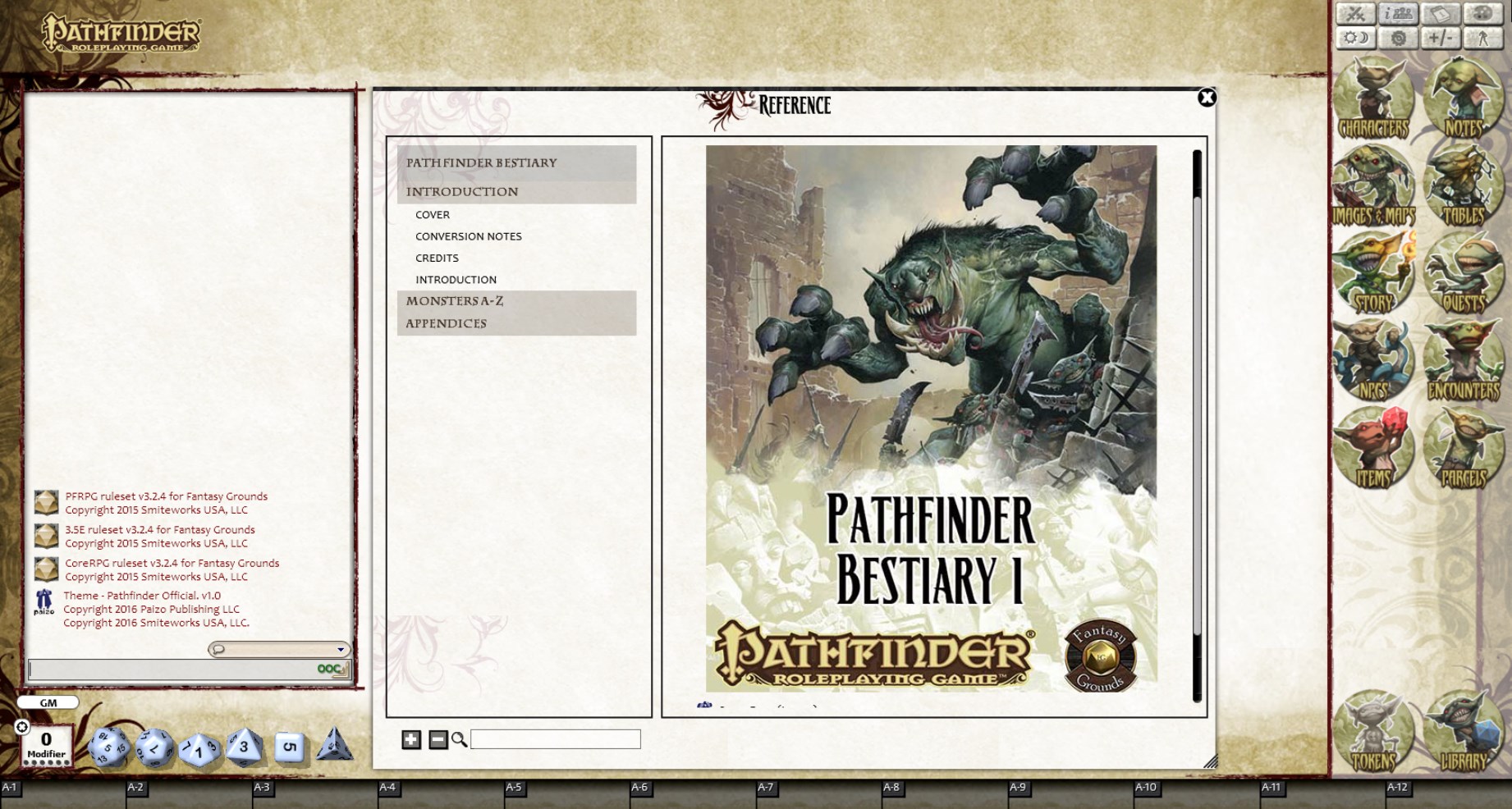
Task: Open the Party Sheet icon
Action: tap(1399, 13)
